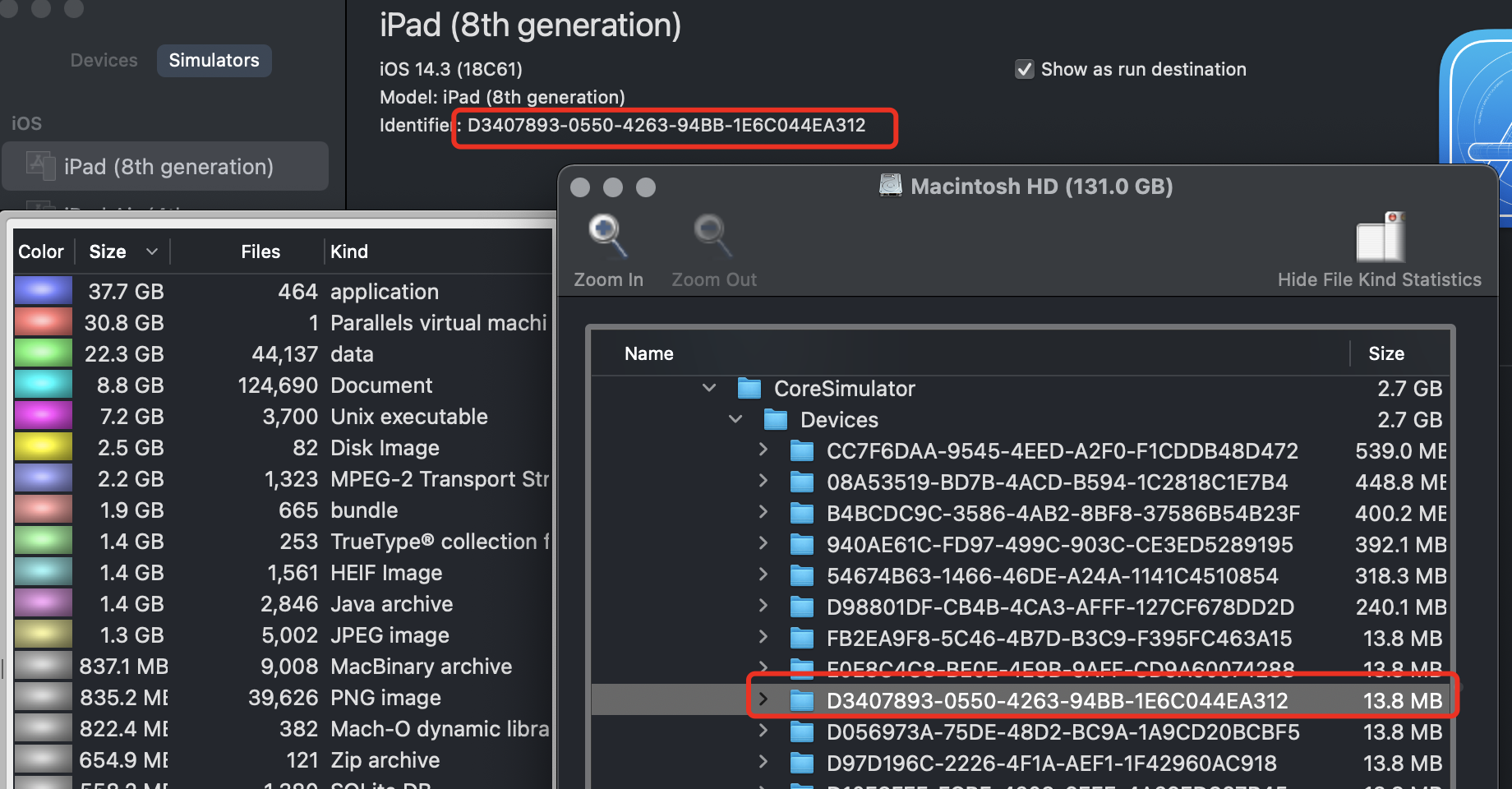Sort by the Files column header
The height and width of the screenshot is (789, 1512).
[260, 251]
